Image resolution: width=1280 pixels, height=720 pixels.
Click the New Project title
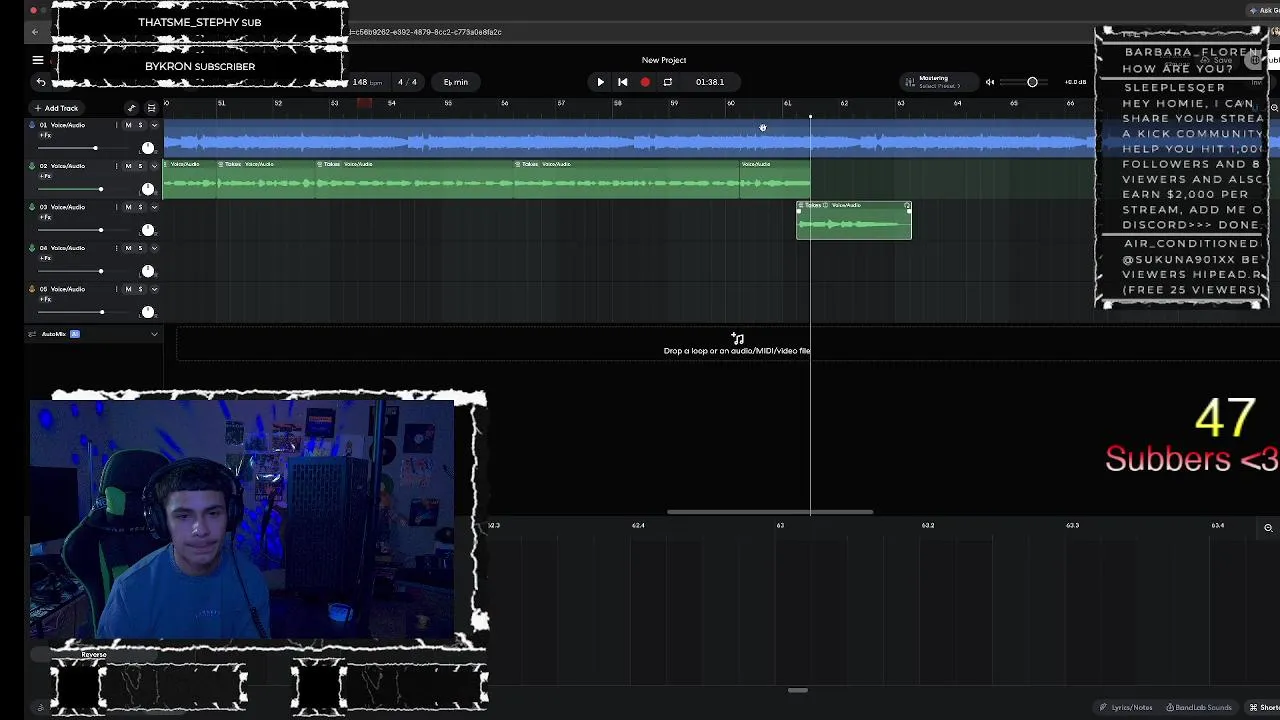coord(664,60)
